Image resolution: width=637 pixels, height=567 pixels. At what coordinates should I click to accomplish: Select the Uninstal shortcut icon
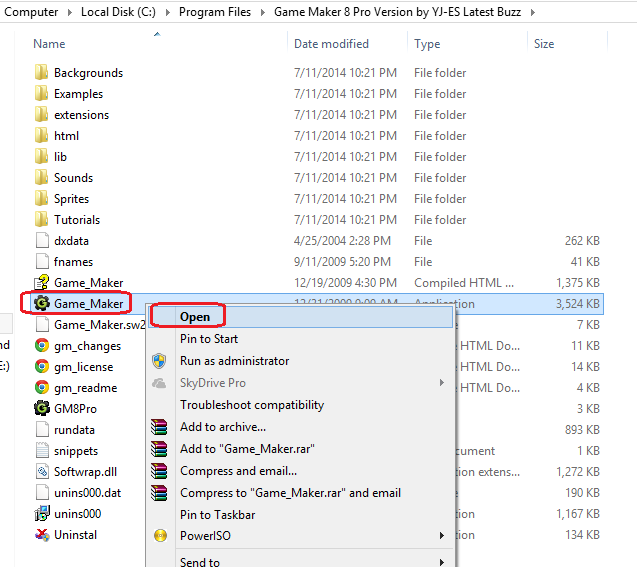[x=42, y=535]
